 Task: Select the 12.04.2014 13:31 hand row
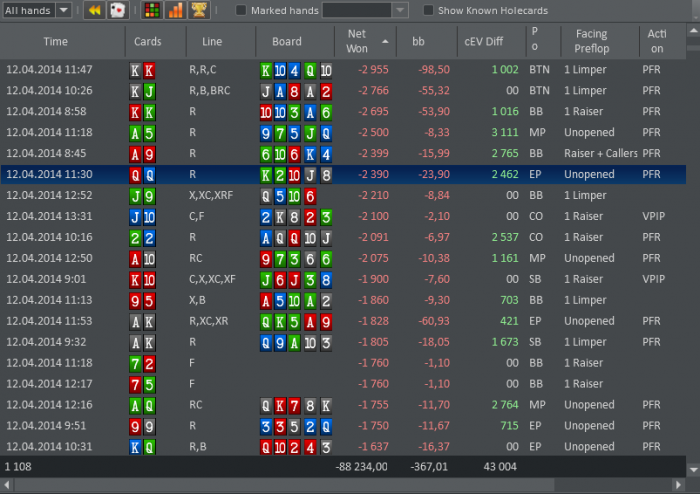coord(343,216)
